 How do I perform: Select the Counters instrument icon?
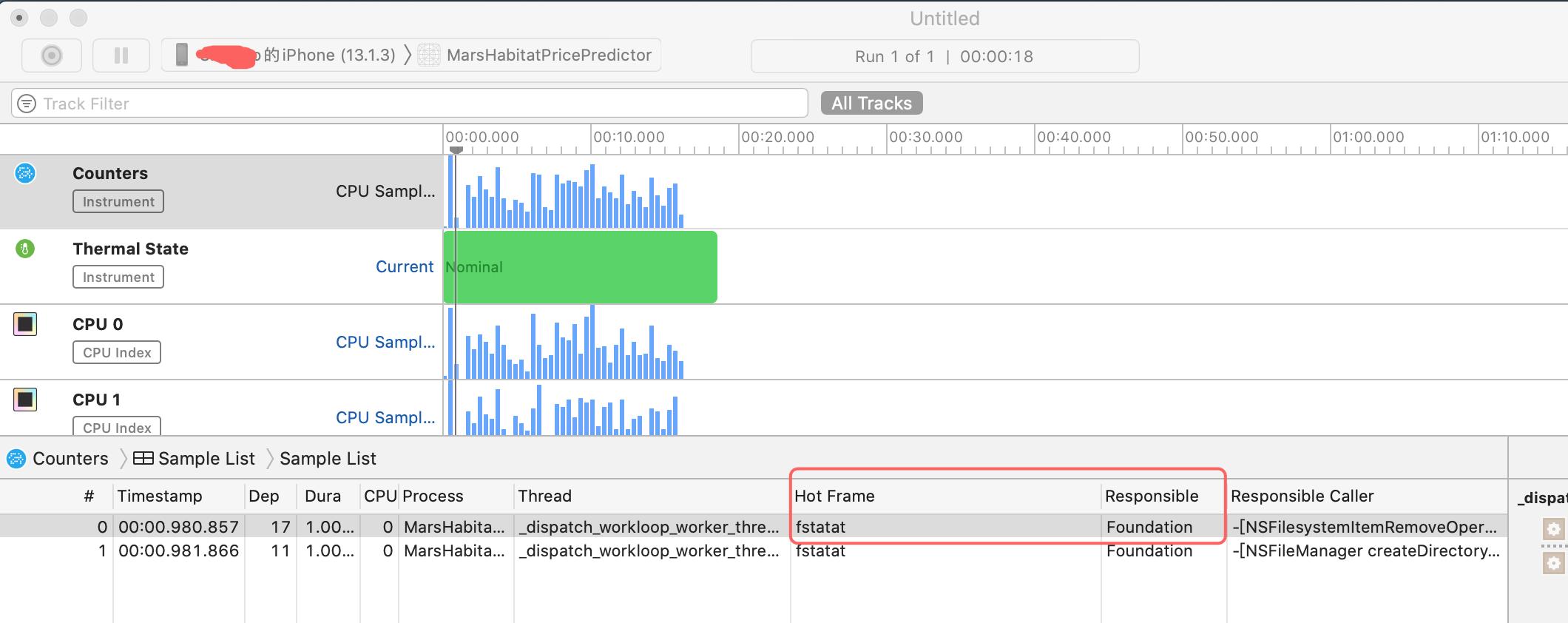[x=25, y=173]
